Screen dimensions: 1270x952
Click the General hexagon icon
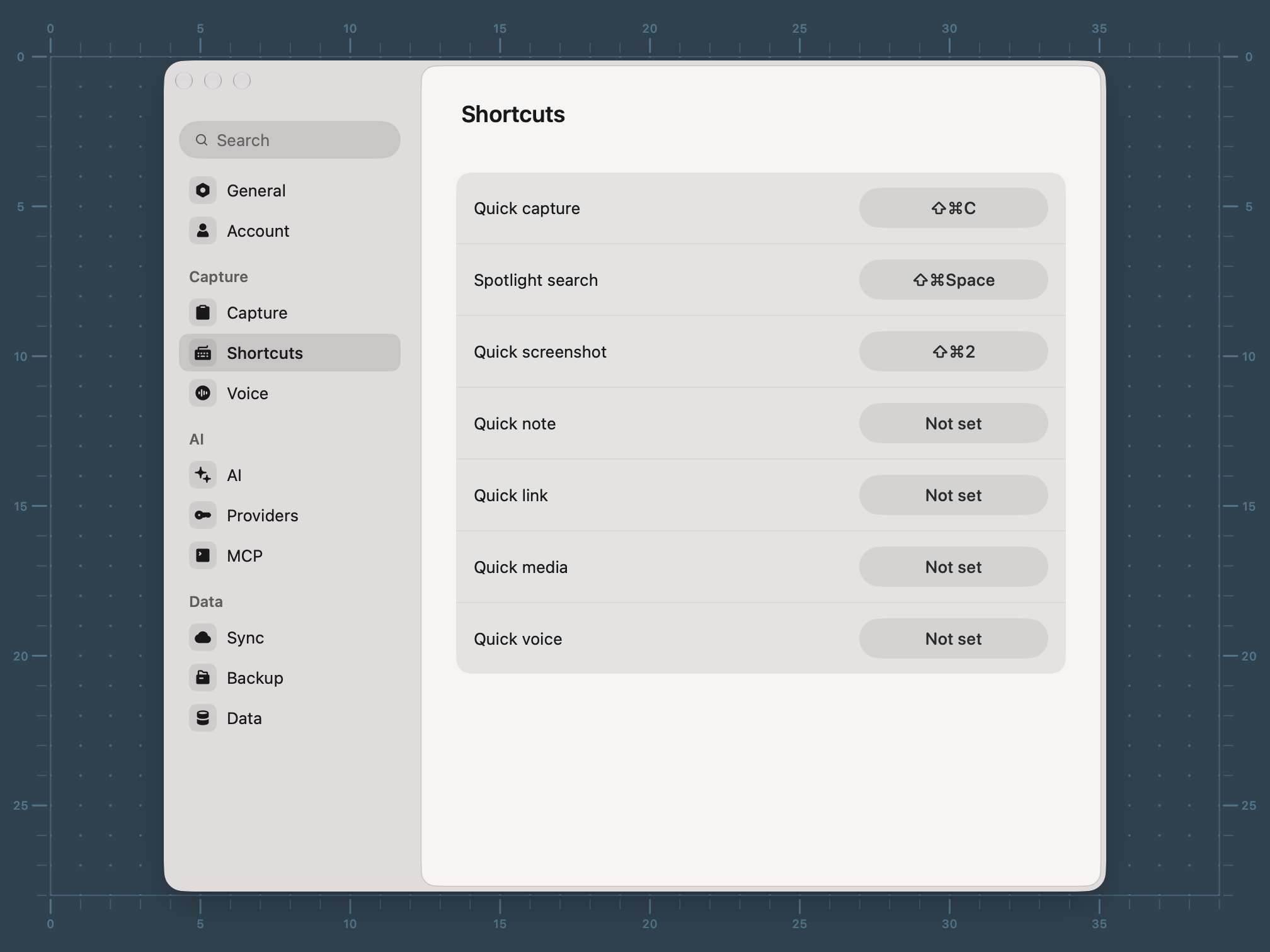click(203, 191)
